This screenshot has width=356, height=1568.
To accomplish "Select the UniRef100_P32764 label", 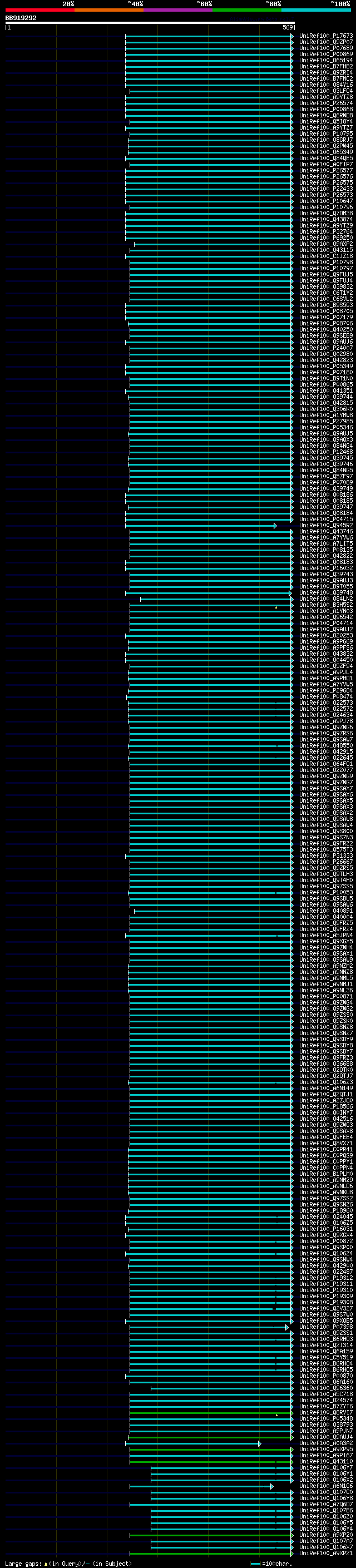I will click(325, 232).
